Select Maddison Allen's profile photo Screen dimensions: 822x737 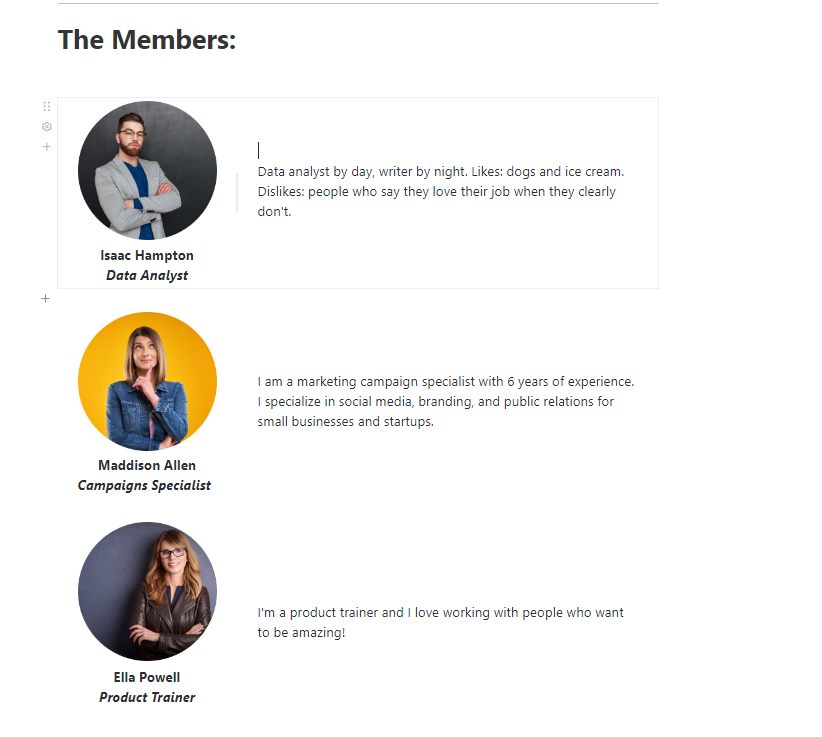147,381
